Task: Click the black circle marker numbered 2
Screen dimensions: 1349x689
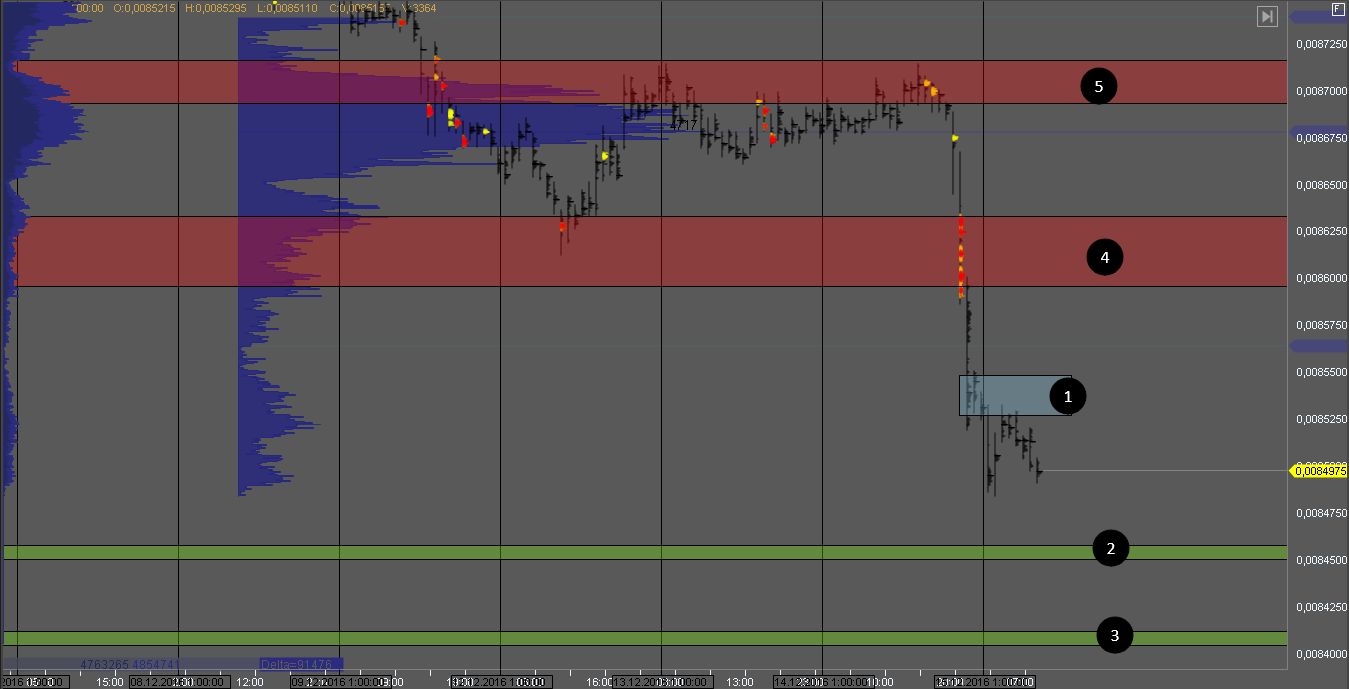Action: coord(1110,548)
